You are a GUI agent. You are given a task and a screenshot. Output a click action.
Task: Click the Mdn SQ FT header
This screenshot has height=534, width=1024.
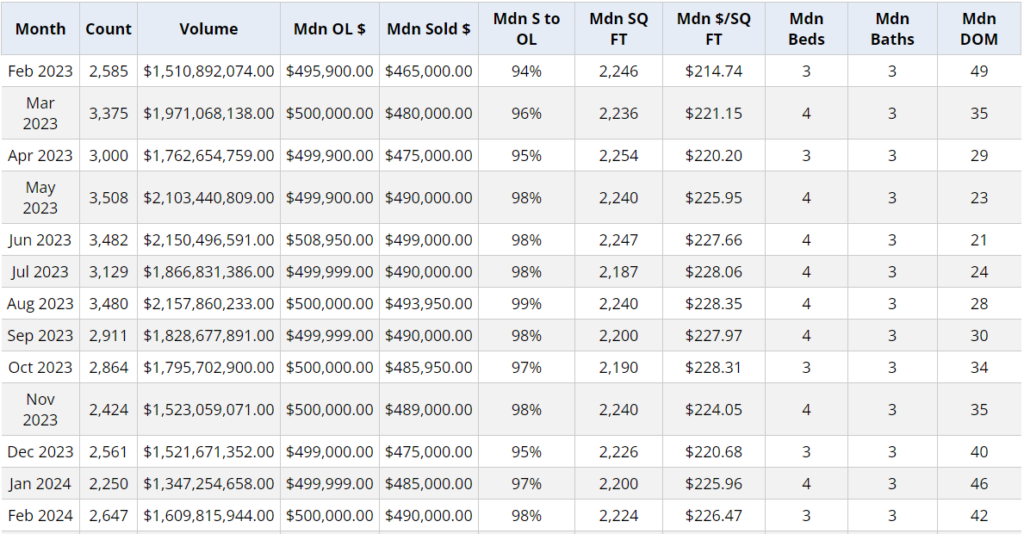click(x=618, y=29)
